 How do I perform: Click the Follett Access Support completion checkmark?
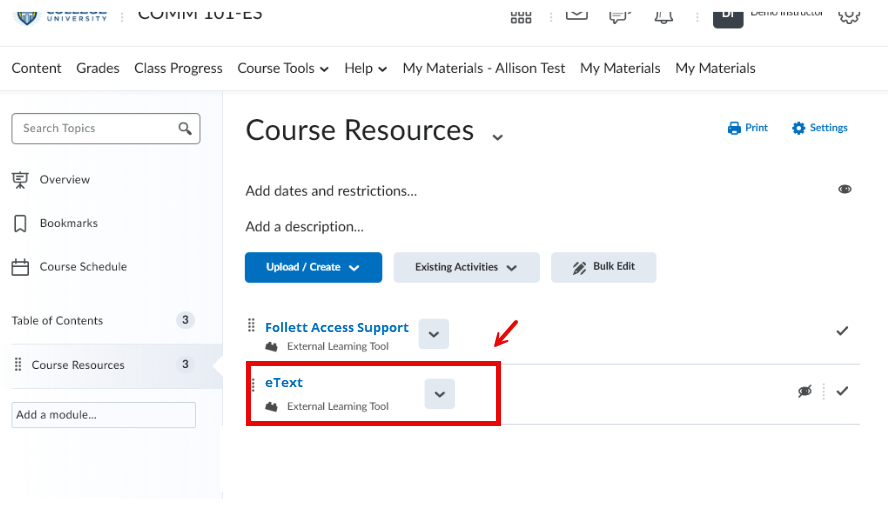click(842, 331)
